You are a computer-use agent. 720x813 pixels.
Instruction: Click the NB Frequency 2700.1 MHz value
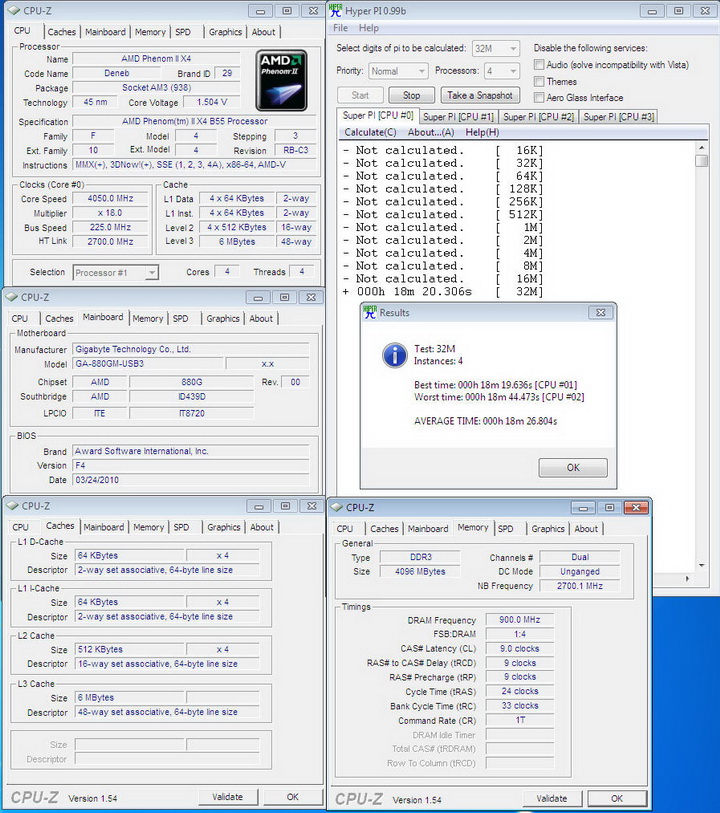tap(580, 586)
